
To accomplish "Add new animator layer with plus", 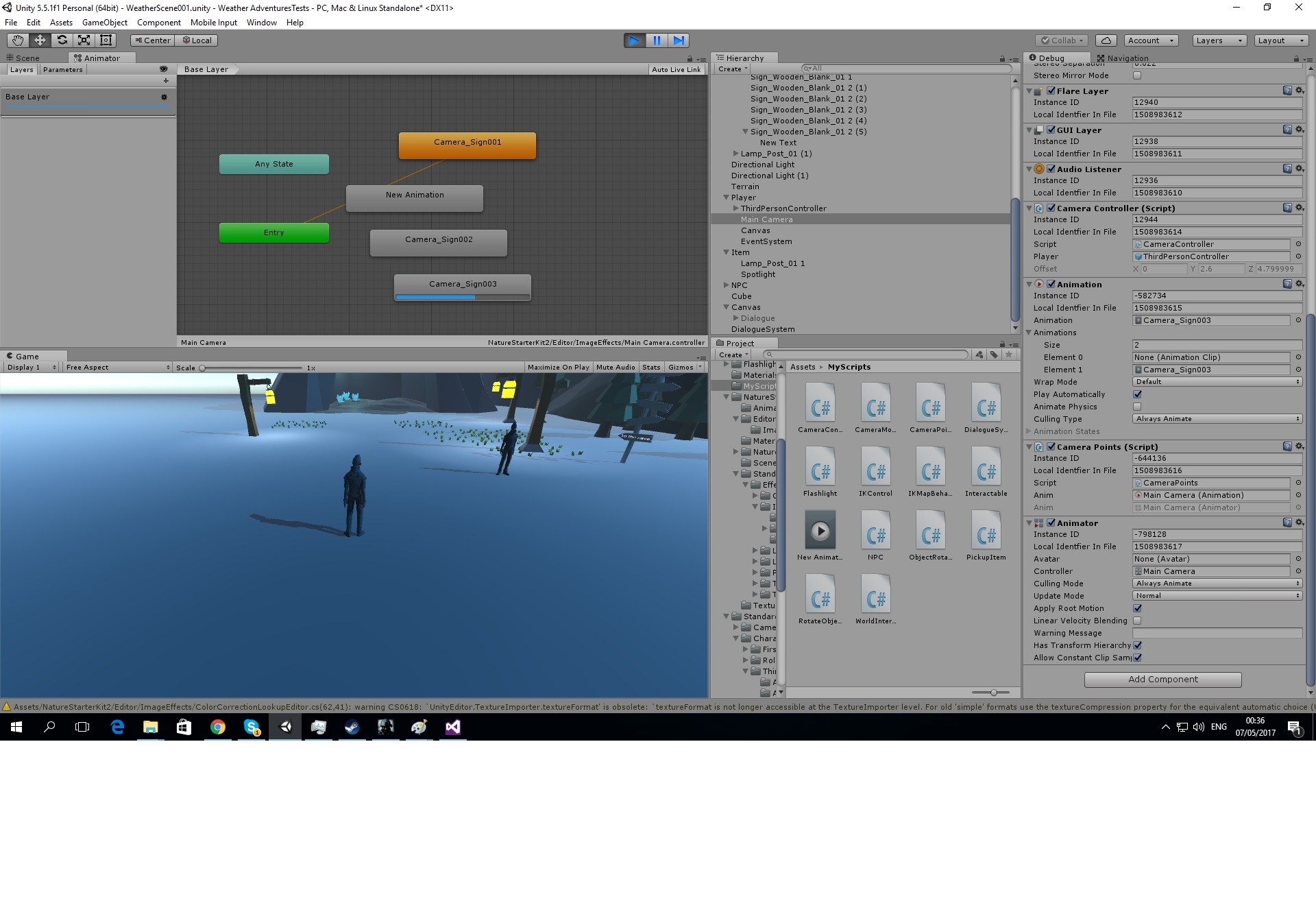I will [x=166, y=81].
